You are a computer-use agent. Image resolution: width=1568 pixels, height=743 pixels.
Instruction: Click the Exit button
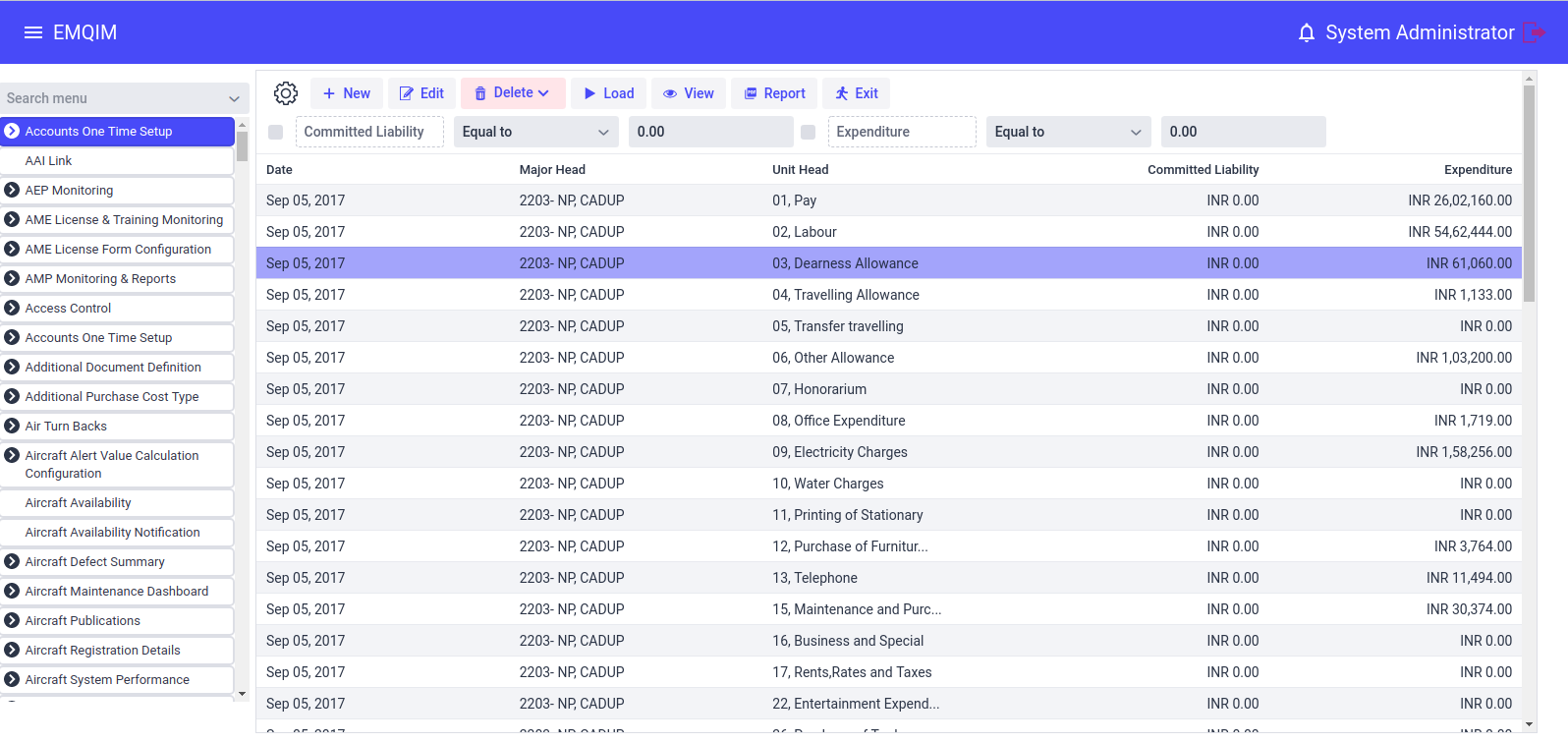pyautogui.click(x=857, y=93)
